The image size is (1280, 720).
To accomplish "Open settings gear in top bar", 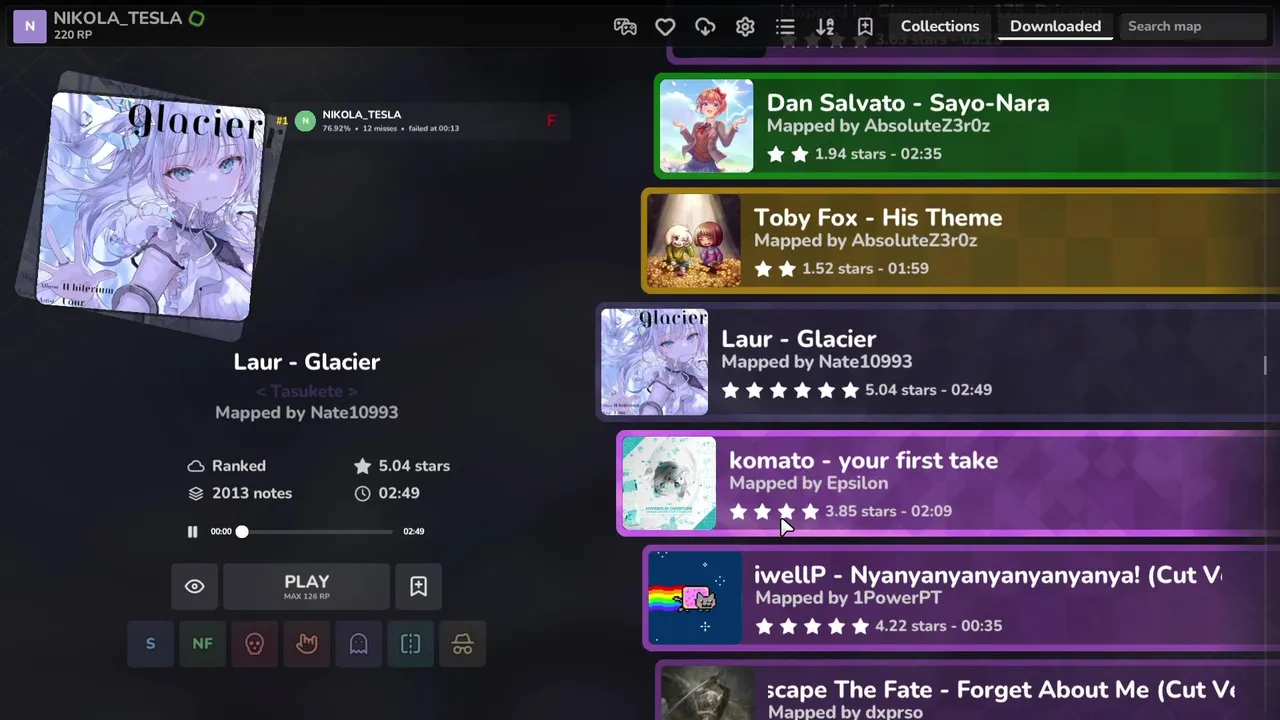I will (745, 27).
